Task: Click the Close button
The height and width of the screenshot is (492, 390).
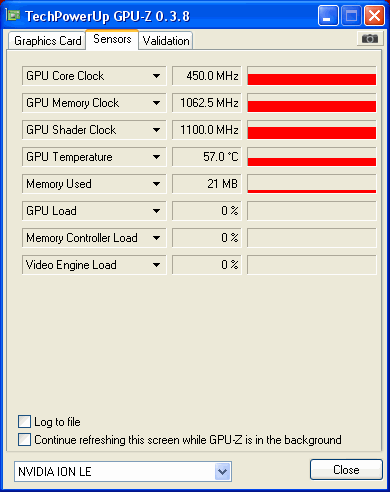Action: point(346,470)
